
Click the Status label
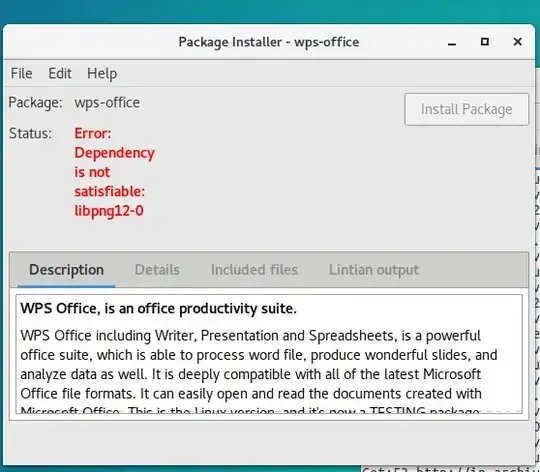point(30,133)
